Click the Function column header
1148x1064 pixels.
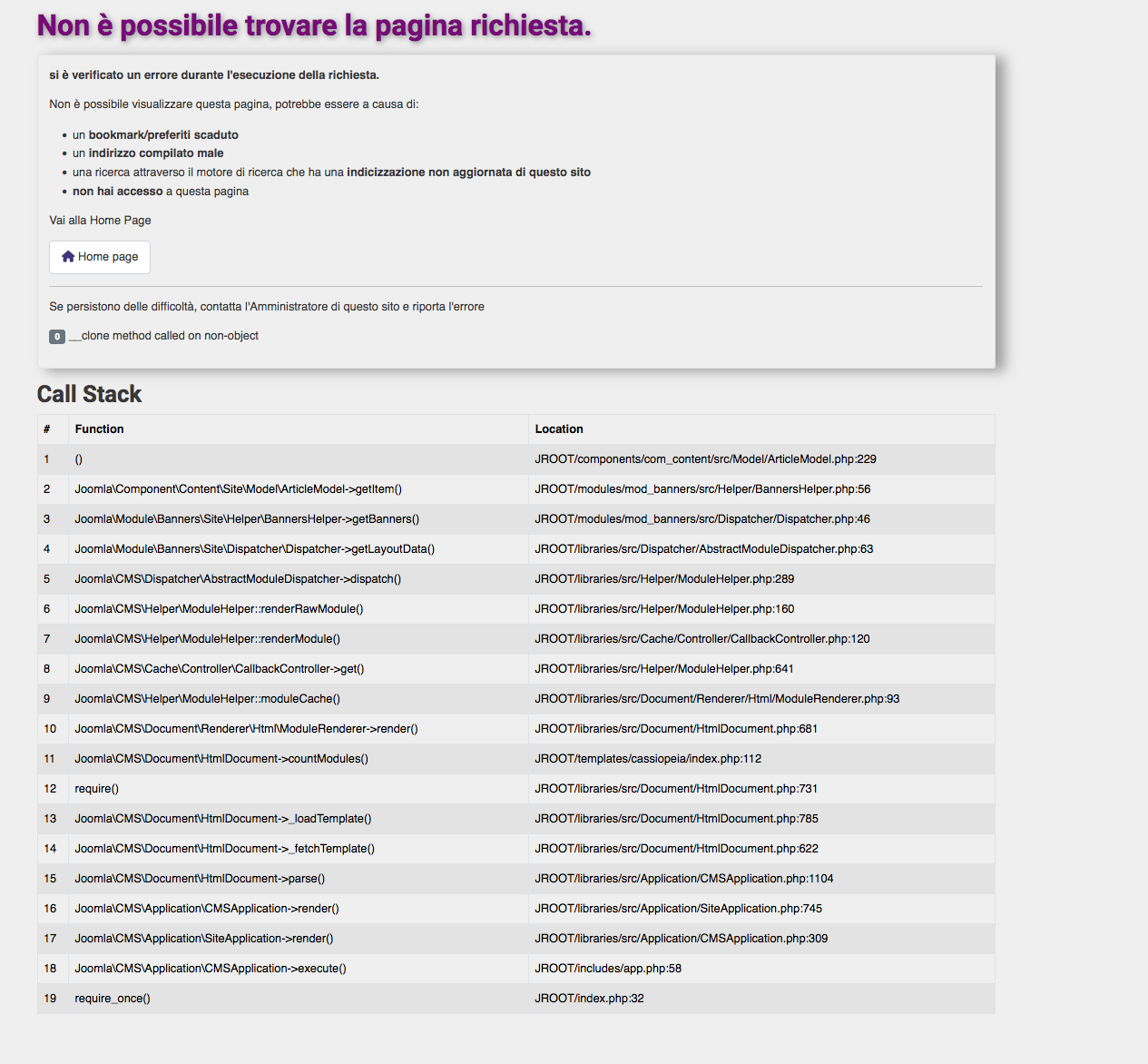point(99,429)
